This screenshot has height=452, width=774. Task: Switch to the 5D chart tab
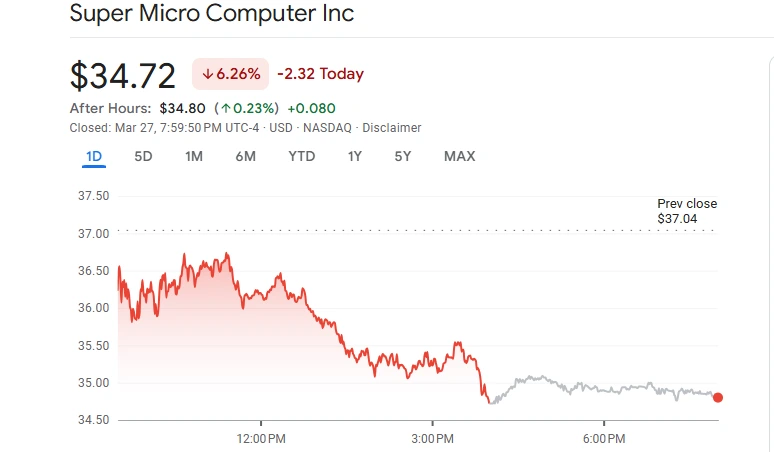pos(143,156)
